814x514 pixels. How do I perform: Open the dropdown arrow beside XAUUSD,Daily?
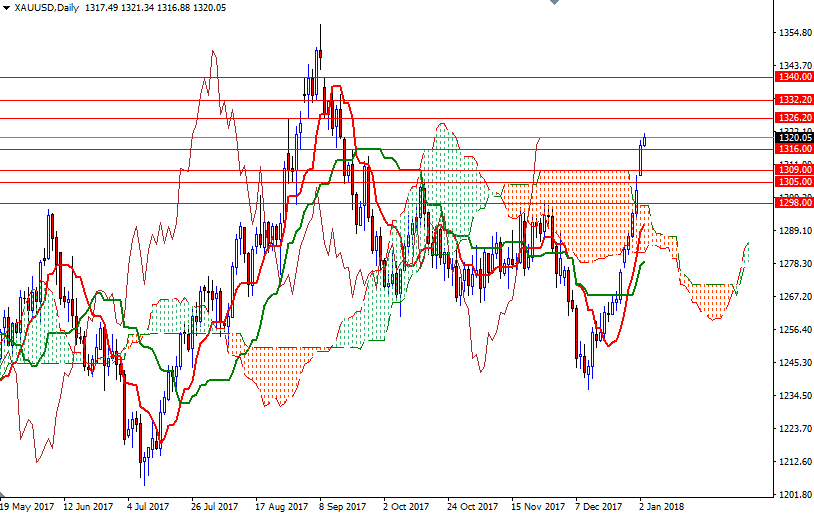coord(6,7)
